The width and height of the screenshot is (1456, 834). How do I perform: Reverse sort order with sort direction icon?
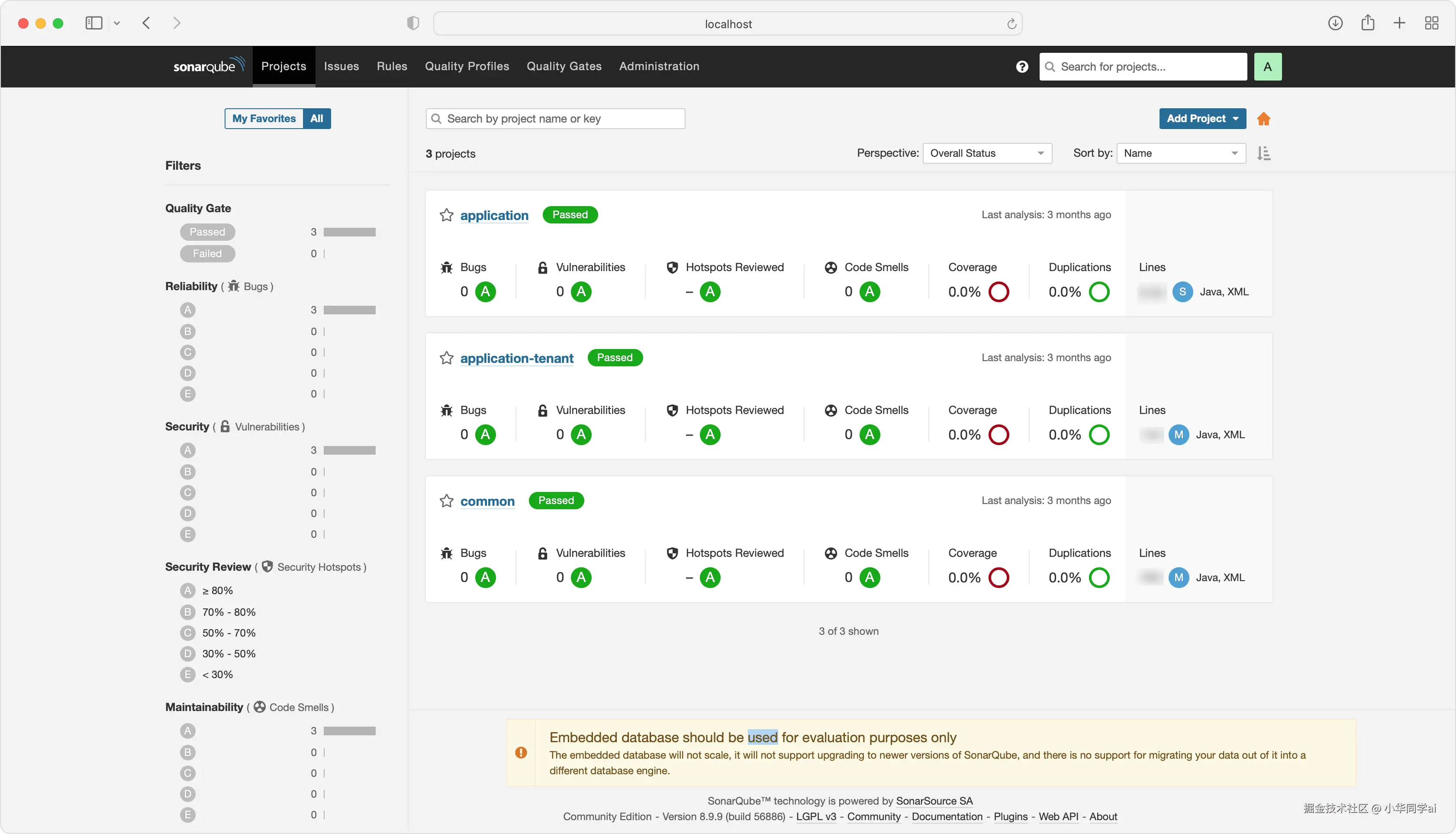click(1264, 154)
